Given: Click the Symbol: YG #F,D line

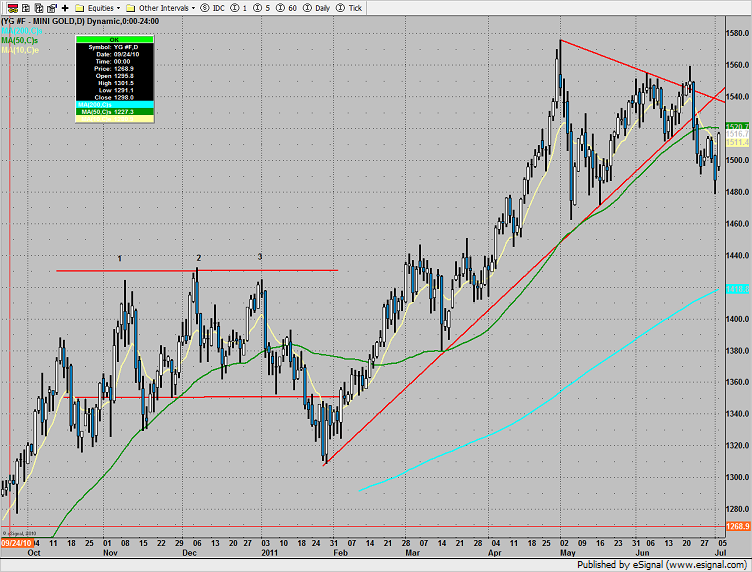Looking at the screenshot, I should (115, 47).
